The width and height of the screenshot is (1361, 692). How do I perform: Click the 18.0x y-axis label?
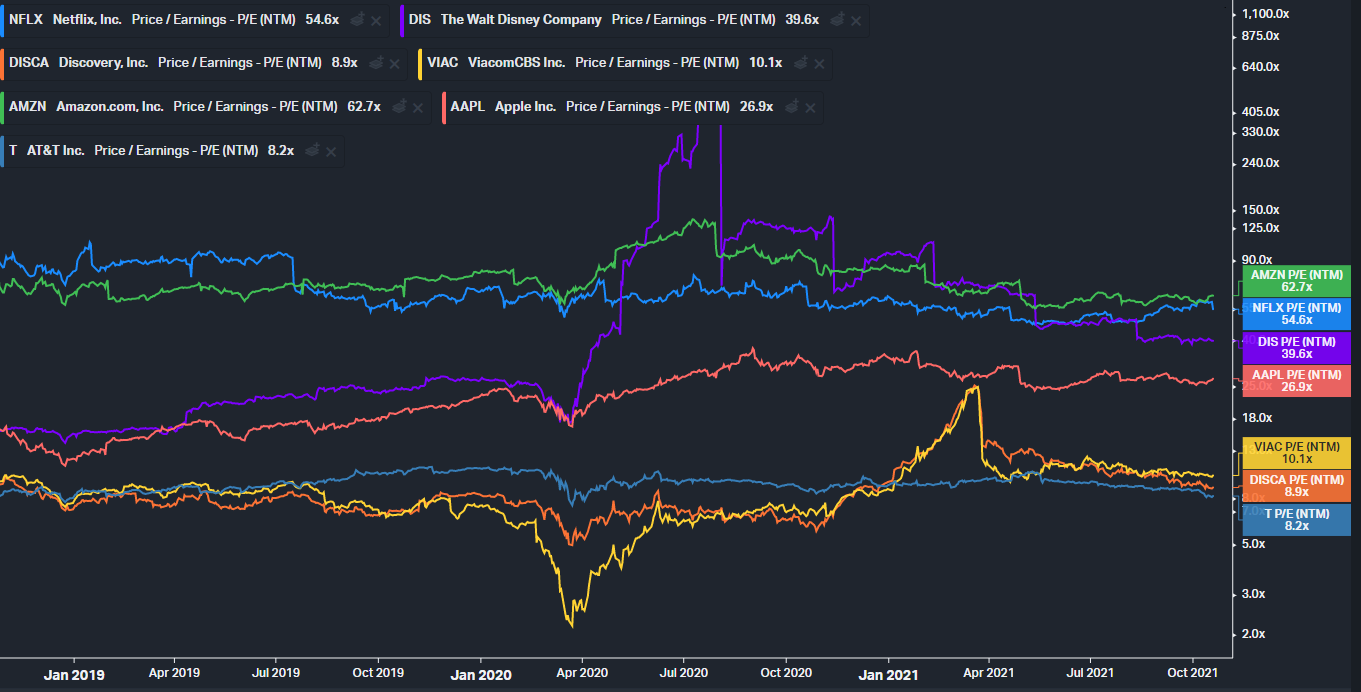[x=1257, y=417]
